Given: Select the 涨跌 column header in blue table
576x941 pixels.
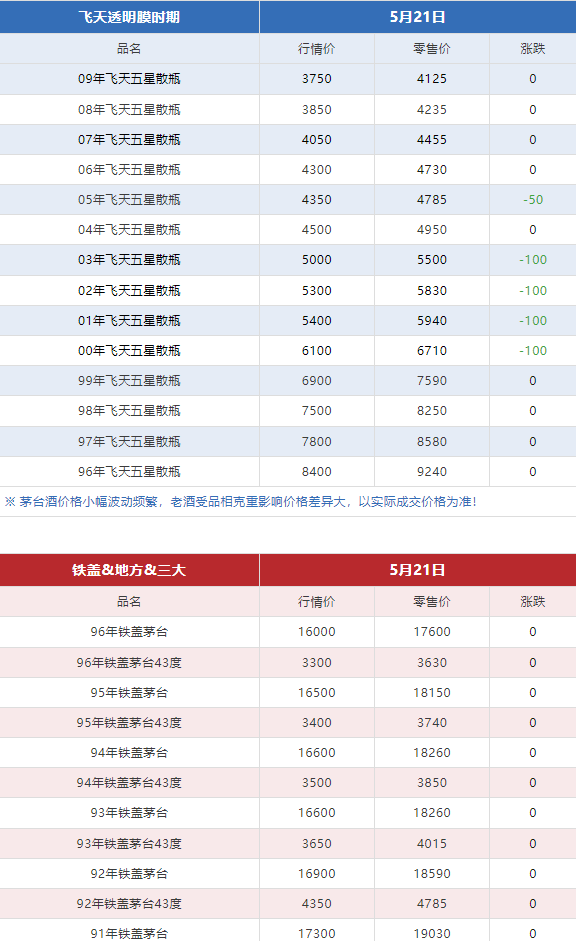Looking at the screenshot, I should [533, 49].
